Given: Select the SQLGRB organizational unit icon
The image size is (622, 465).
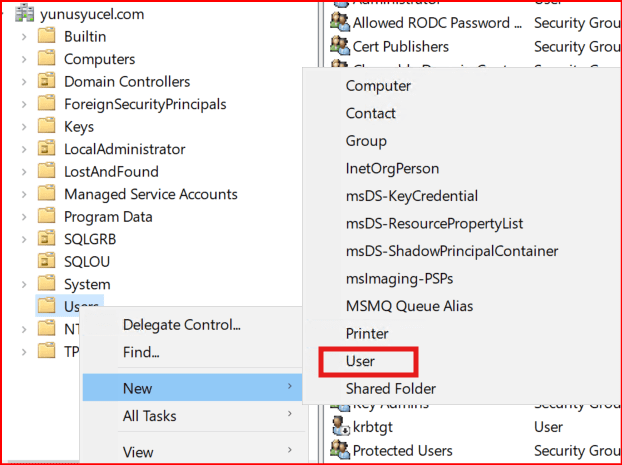Looking at the screenshot, I should pos(46,239).
